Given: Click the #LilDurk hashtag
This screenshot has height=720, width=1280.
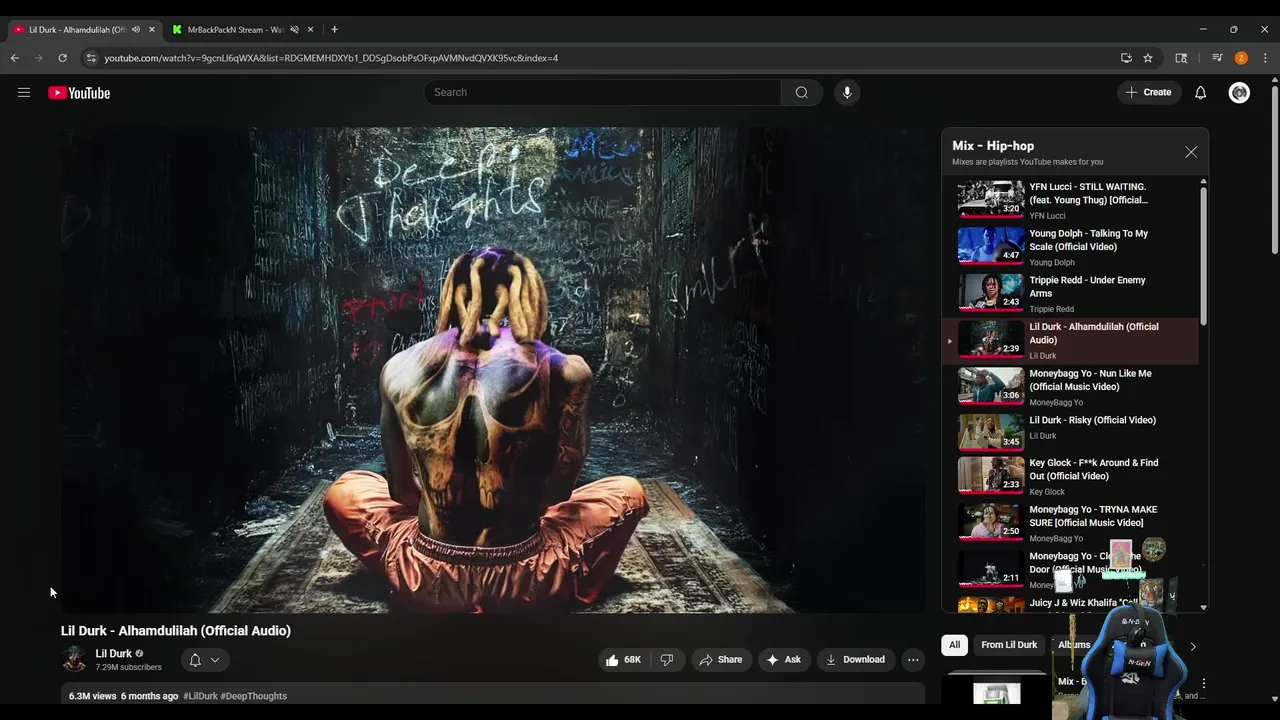Looking at the screenshot, I should pyautogui.click(x=201, y=696).
